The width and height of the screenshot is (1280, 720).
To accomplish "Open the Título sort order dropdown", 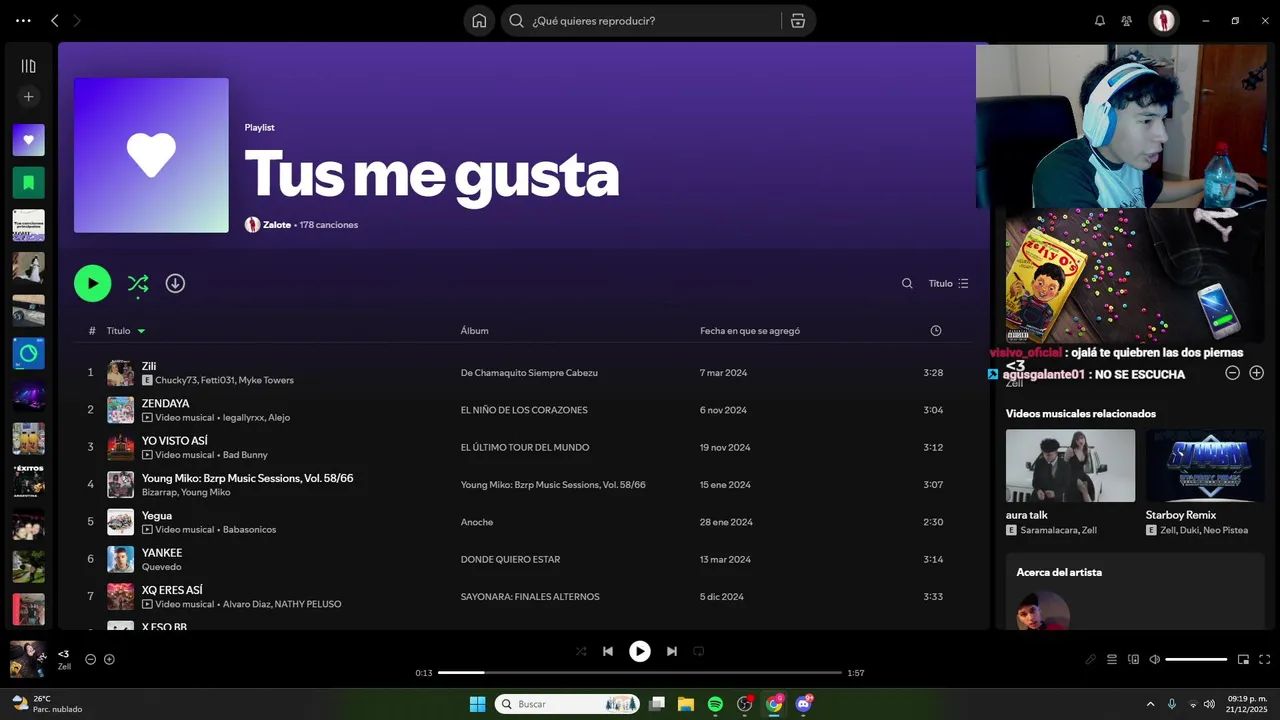I will coord(948,283).
